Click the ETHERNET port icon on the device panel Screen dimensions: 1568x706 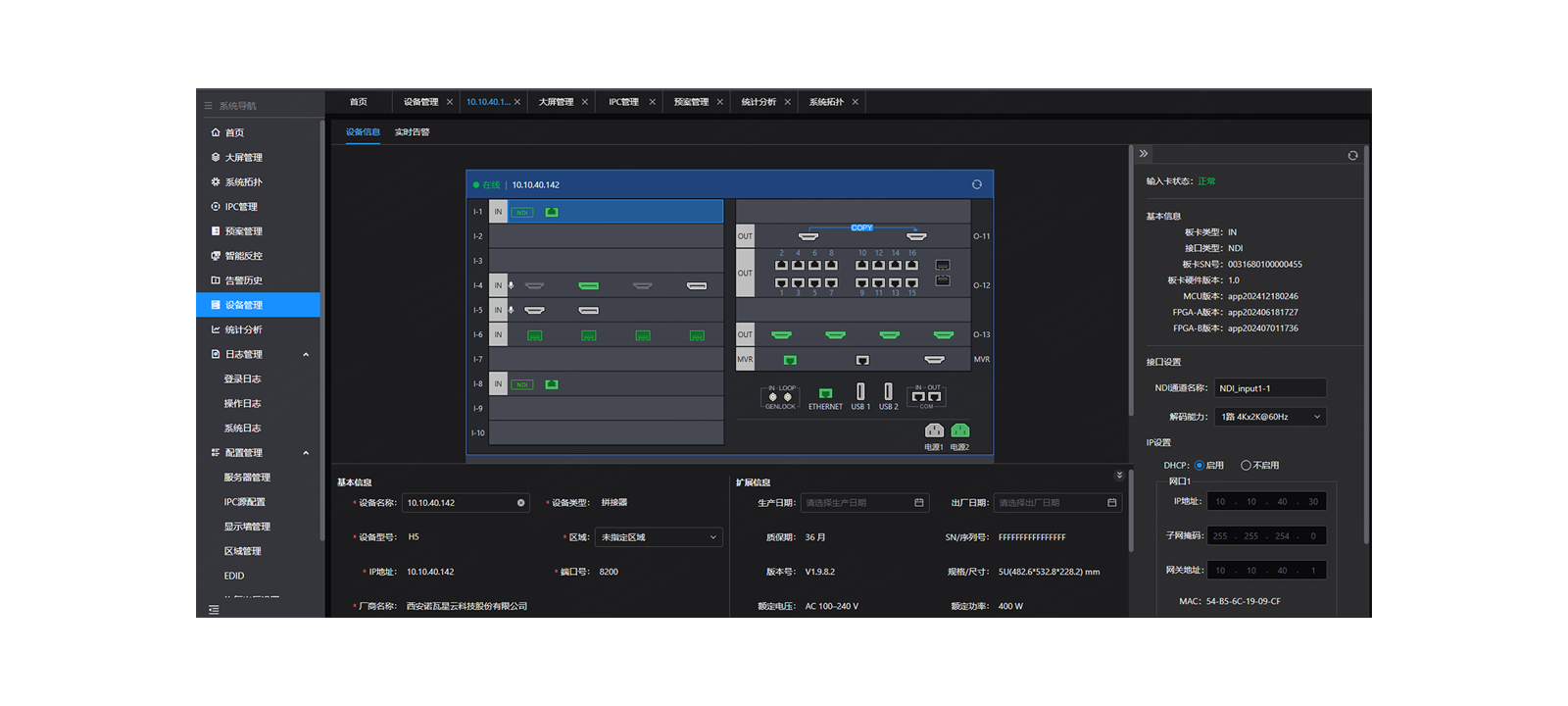point(825,393)
